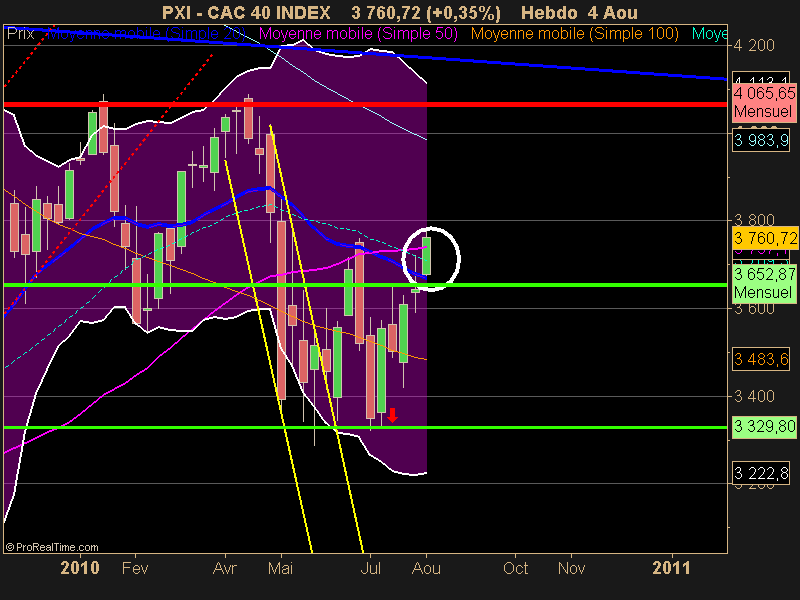Click the Moyenne mobile (Simple 20) legend
800x600 pixels.
[x=146, y=34]
